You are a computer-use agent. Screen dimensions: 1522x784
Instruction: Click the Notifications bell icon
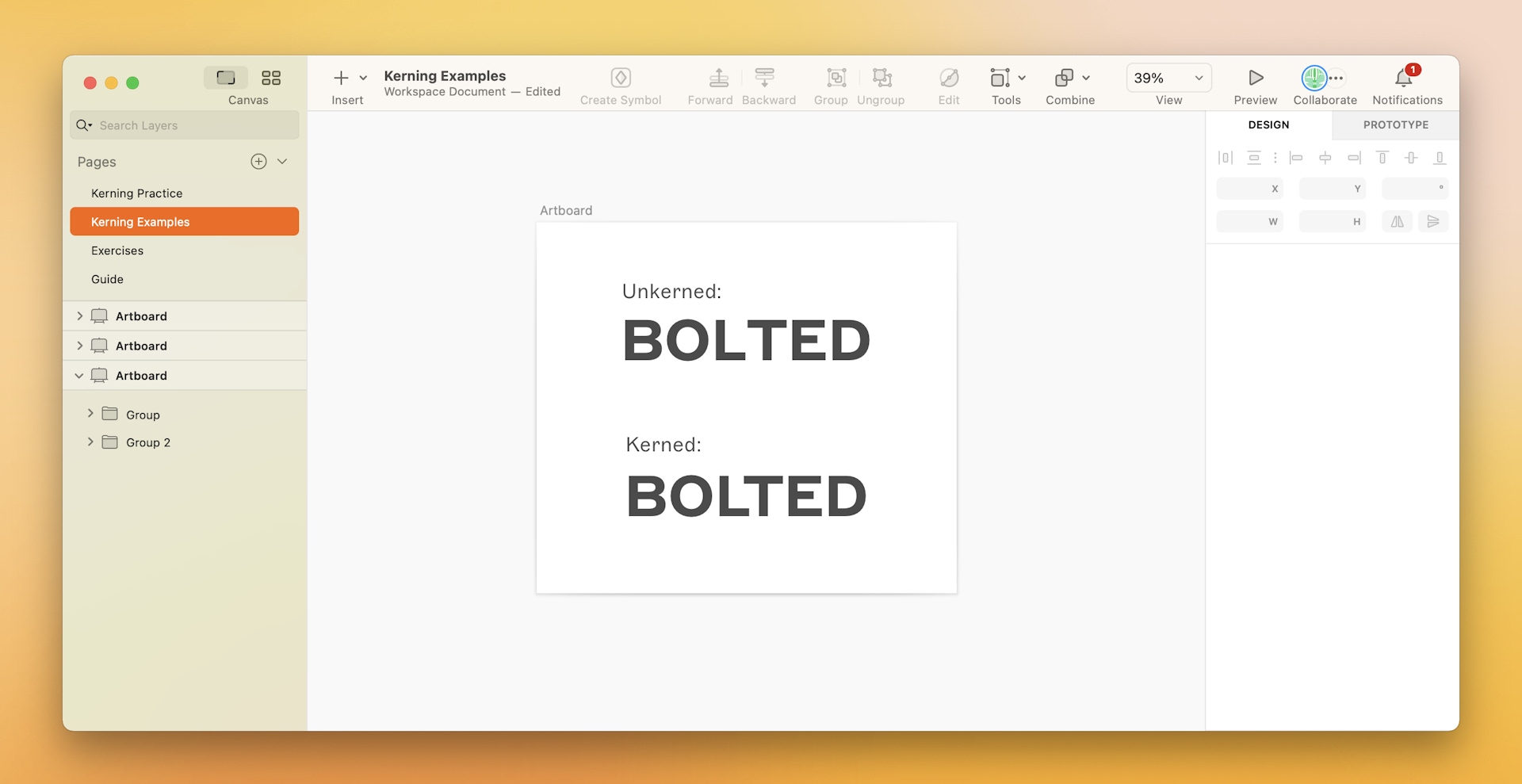coord(1405,79)
